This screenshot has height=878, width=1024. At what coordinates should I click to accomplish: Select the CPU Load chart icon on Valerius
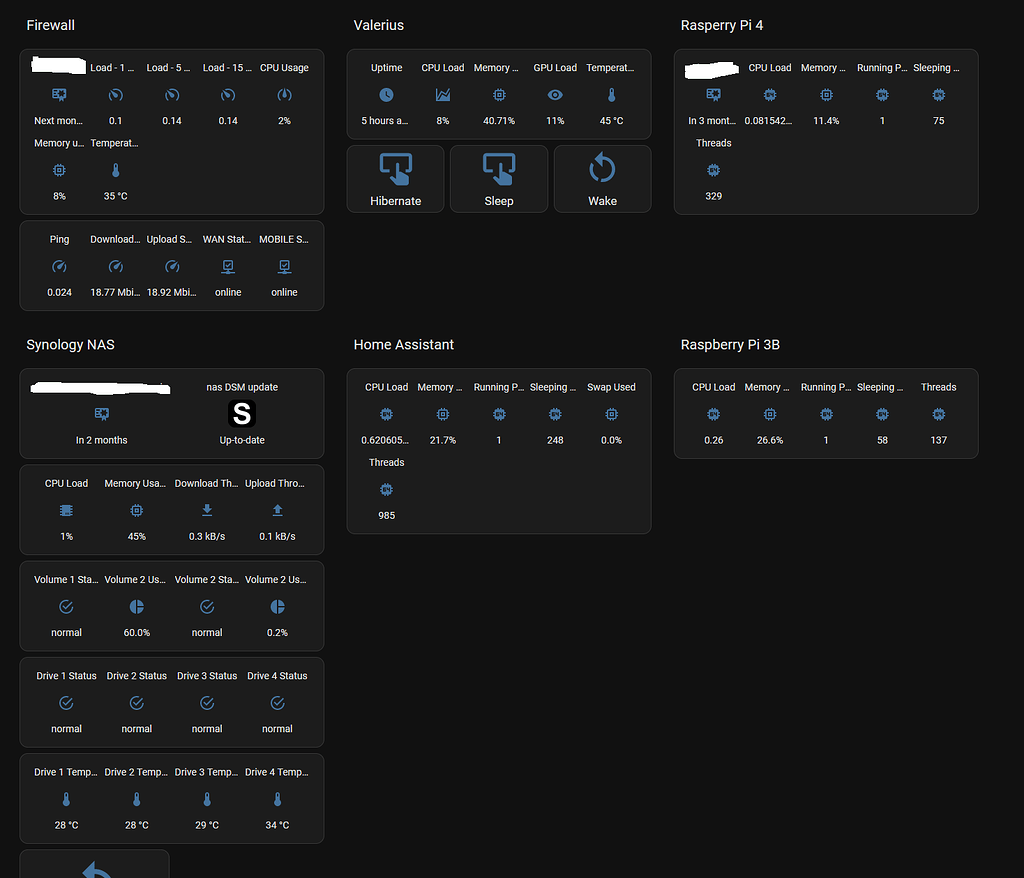[443, 94]
